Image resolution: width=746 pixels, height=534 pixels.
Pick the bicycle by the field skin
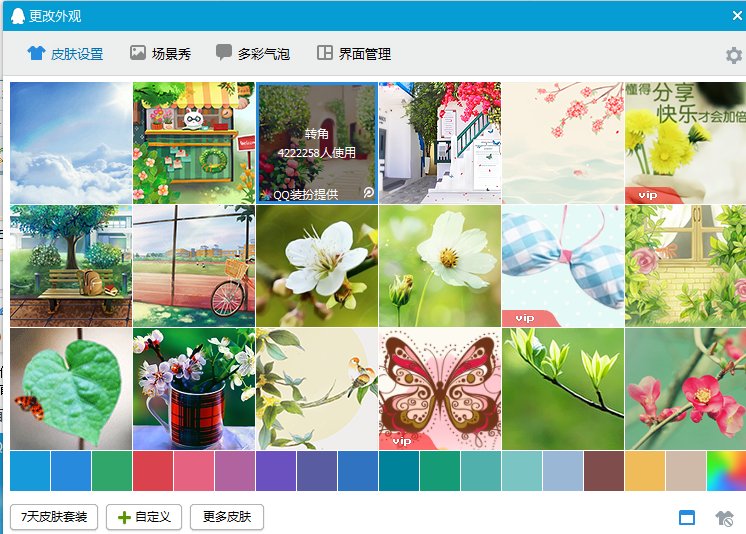click(194, 266)
